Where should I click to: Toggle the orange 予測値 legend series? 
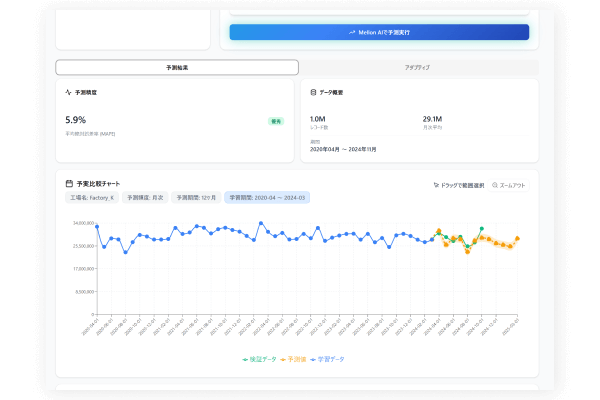coord(295,358)
